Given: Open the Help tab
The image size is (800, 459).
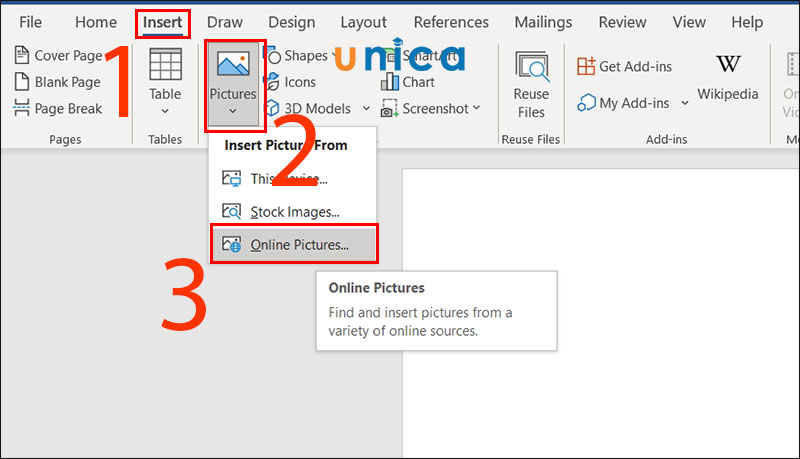Looking at the screenshot, I should tap(747, 22).
